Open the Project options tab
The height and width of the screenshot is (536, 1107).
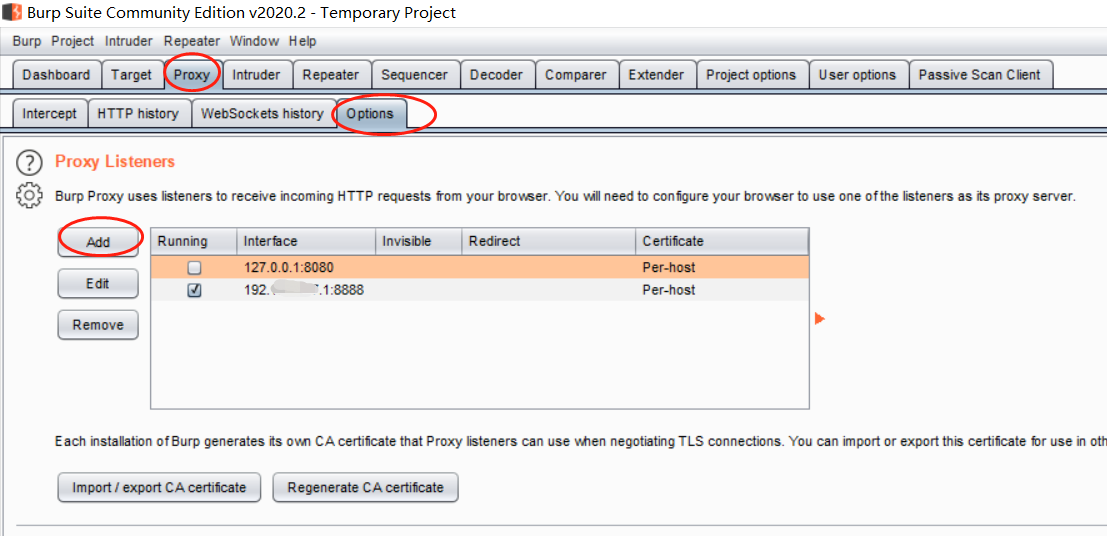(751, 75)
